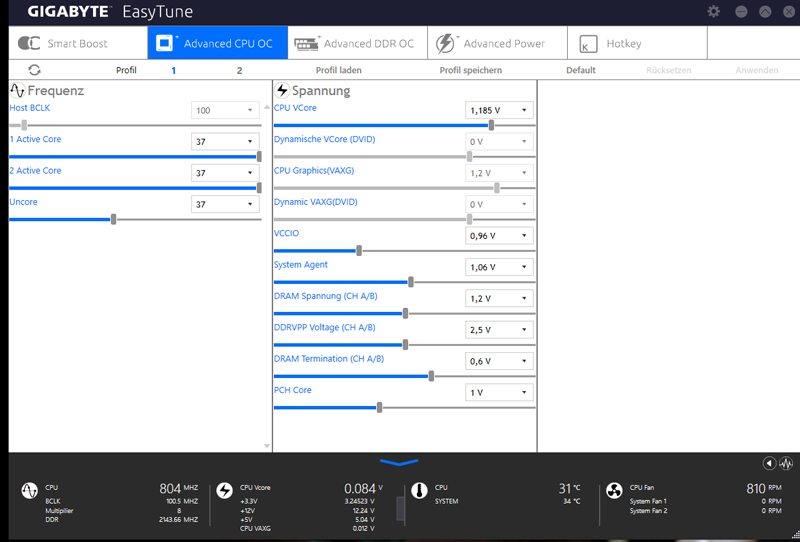
Task: Go to the Advanced Power tab
Action: (497, 43)
